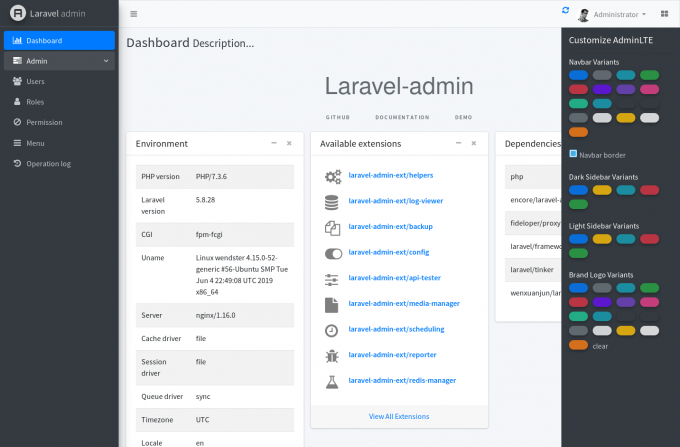Image resolution: width=680 pixels, height=447 pixels.
Task: Collapse the Available extensions card
Action: click(458, 143)
